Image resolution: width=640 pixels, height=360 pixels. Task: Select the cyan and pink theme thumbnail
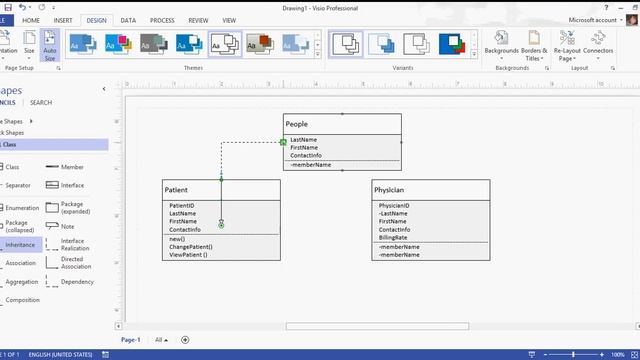point(118,44)
